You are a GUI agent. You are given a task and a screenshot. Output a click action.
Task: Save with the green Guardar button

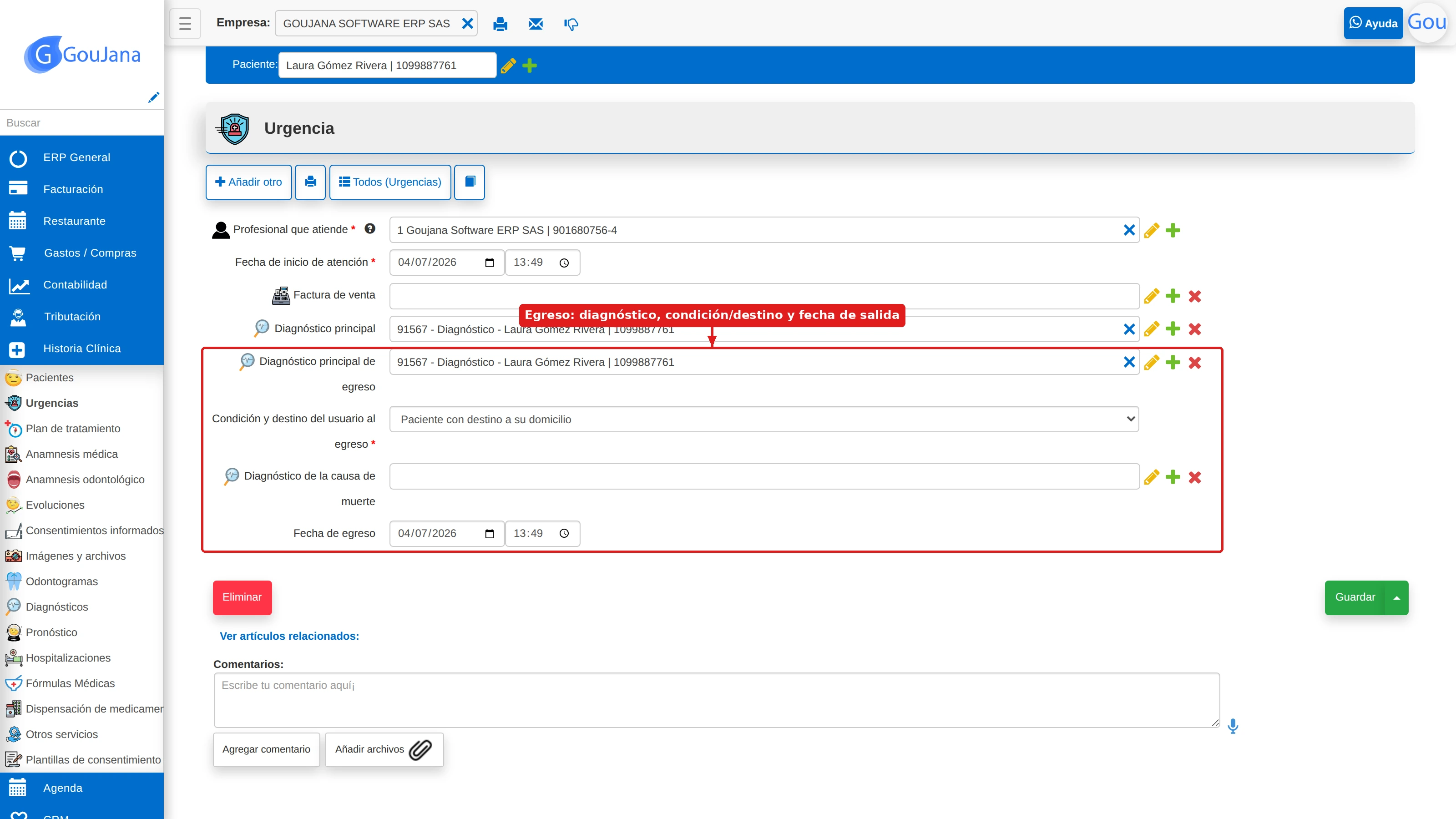1355,597
